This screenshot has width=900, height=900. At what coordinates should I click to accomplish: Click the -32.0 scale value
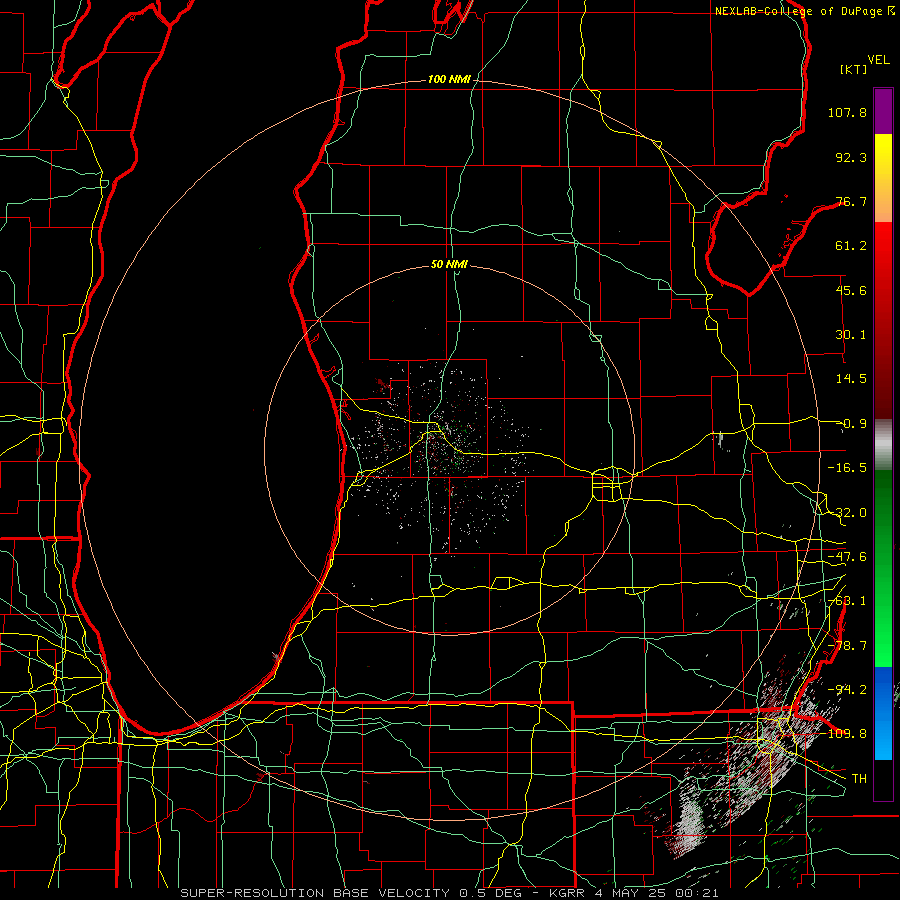pyautogui.click(x=847, y=513)
